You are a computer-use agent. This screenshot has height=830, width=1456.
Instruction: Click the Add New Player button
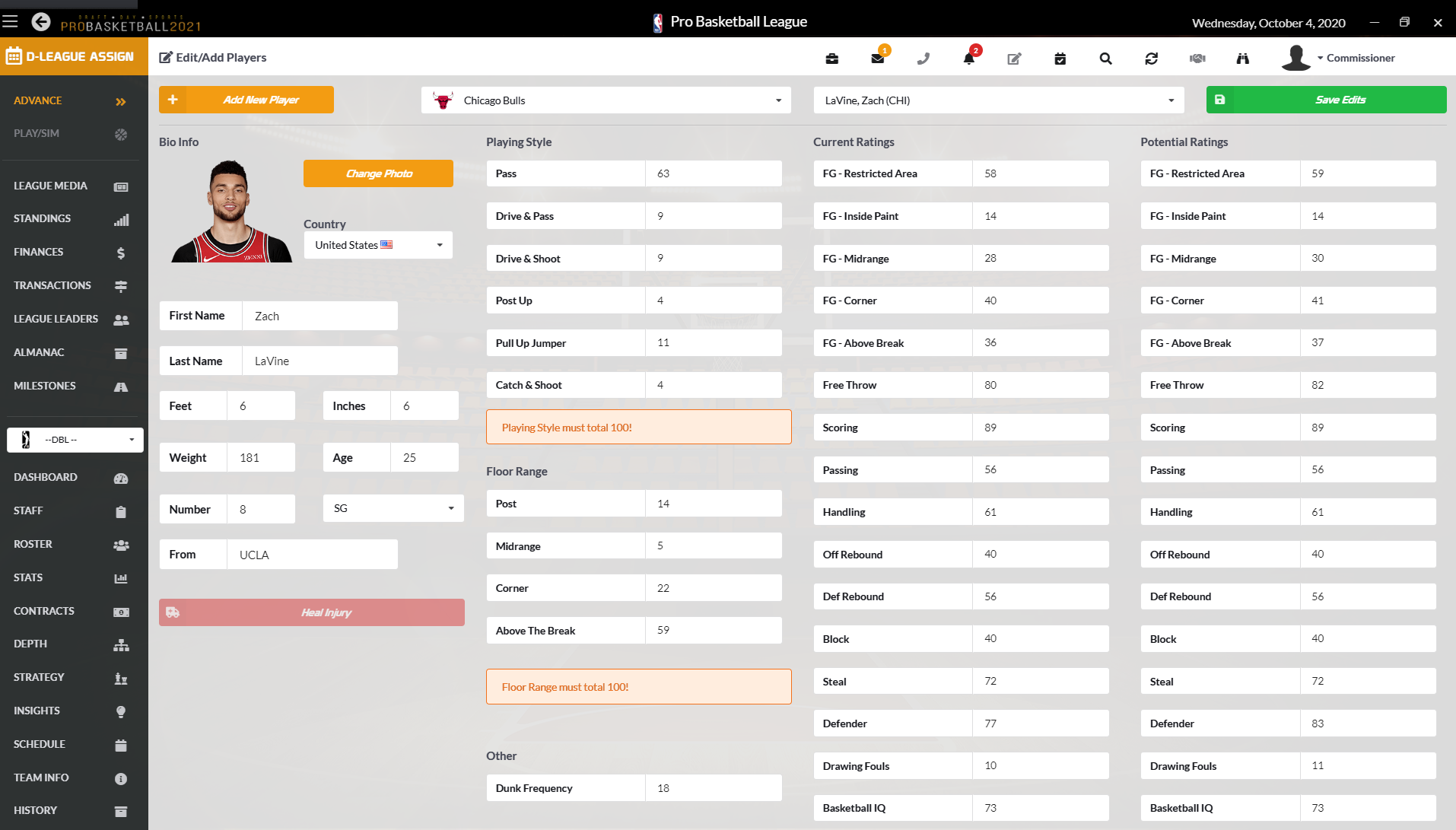coord(246,100)
